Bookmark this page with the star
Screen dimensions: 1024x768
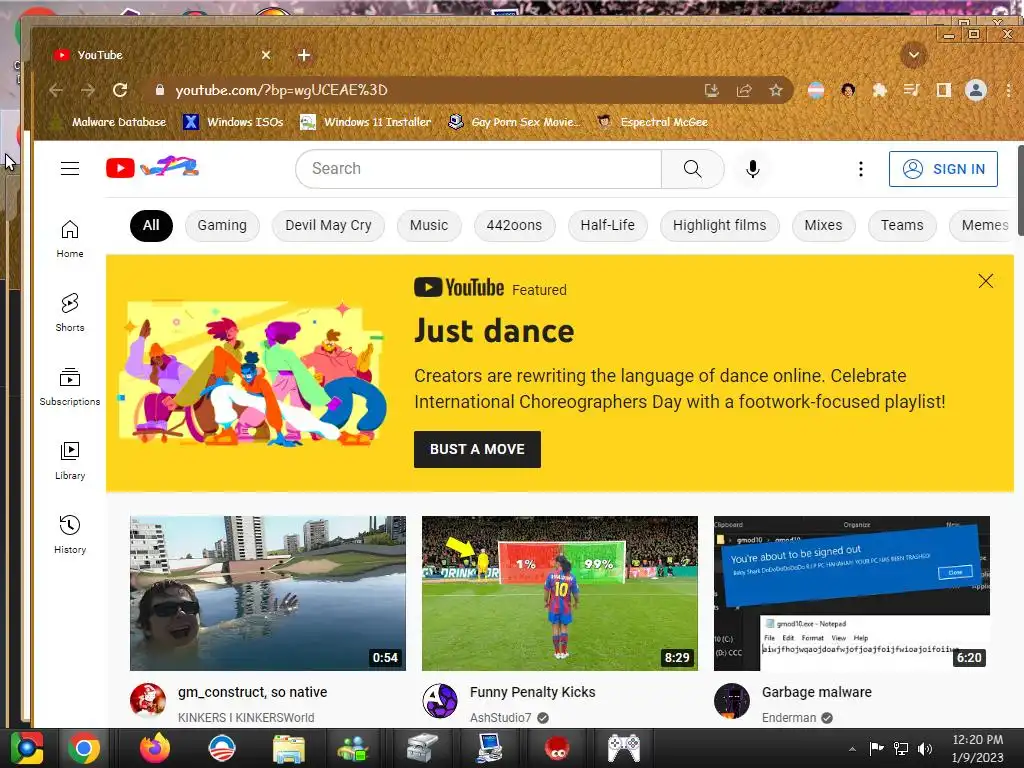click(775, 90)
